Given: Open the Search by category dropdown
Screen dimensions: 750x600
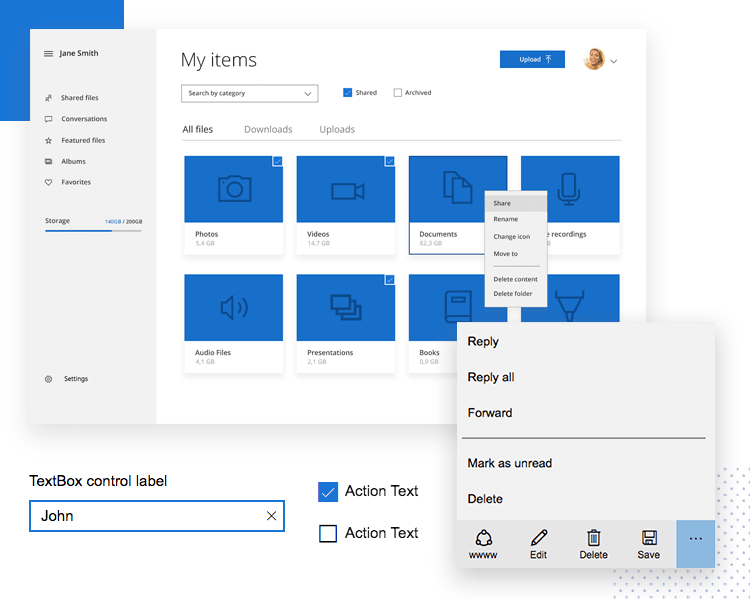Looking at the screenshot, I should (x=250, y=93).
